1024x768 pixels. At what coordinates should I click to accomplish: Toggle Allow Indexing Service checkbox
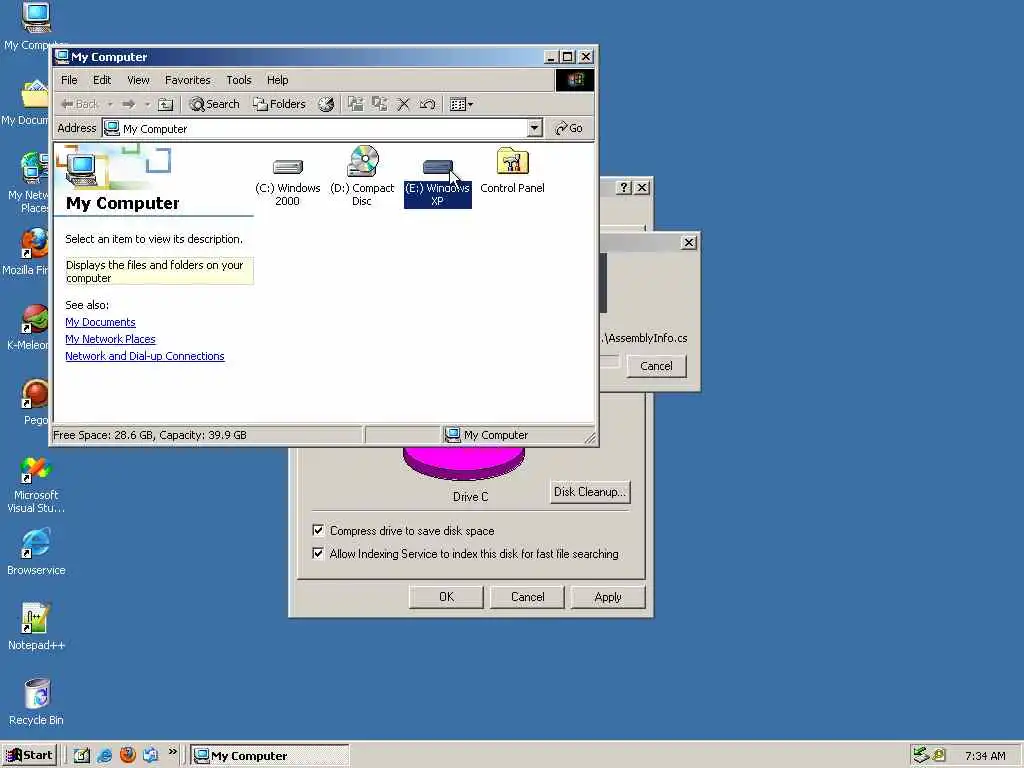tap(318, 553)
